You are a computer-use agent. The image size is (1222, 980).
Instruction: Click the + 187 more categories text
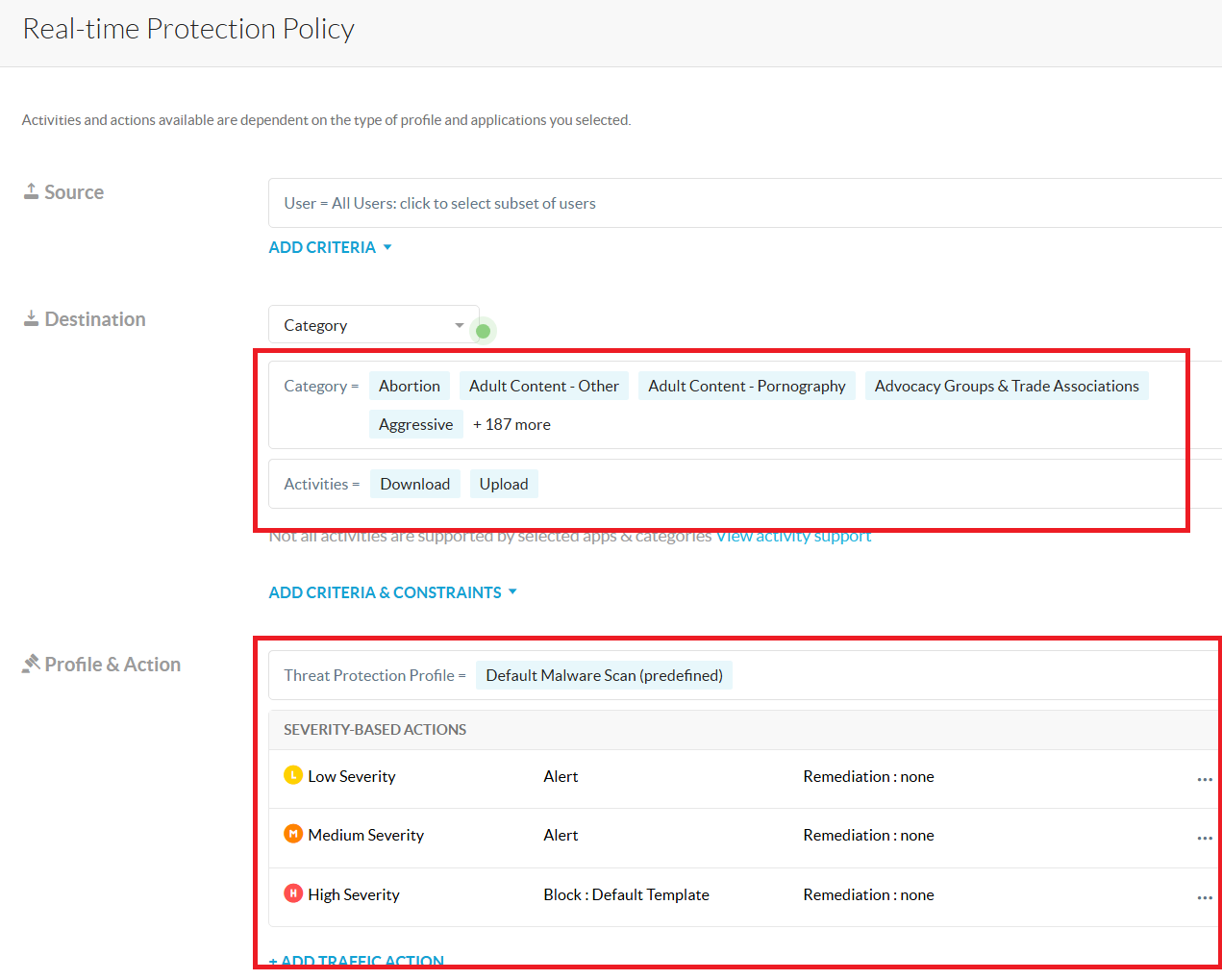point(511,424)
